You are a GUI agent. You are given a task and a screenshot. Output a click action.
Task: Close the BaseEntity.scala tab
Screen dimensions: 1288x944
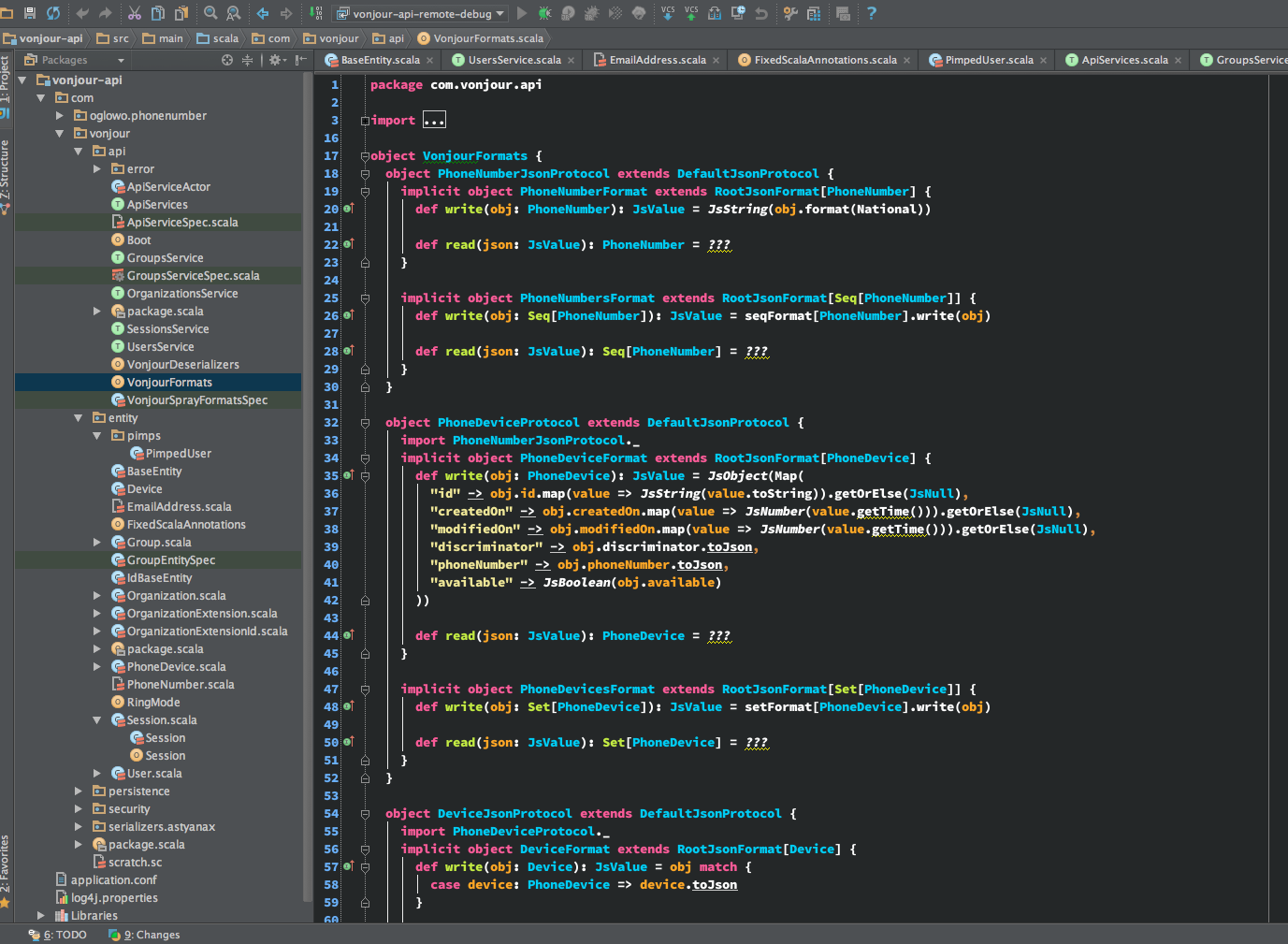click(x=430, y=60)
